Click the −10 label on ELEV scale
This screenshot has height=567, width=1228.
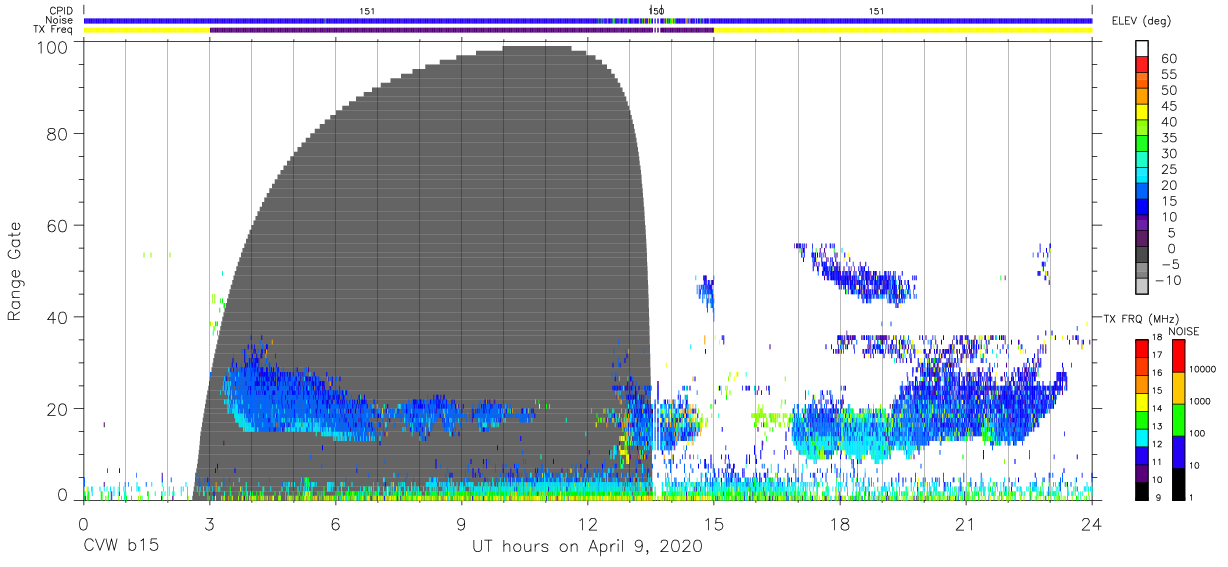coord(1167,280)
